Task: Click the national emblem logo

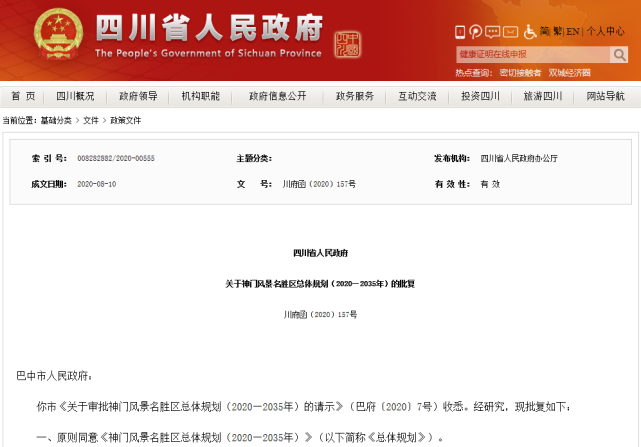Action: 60,38
